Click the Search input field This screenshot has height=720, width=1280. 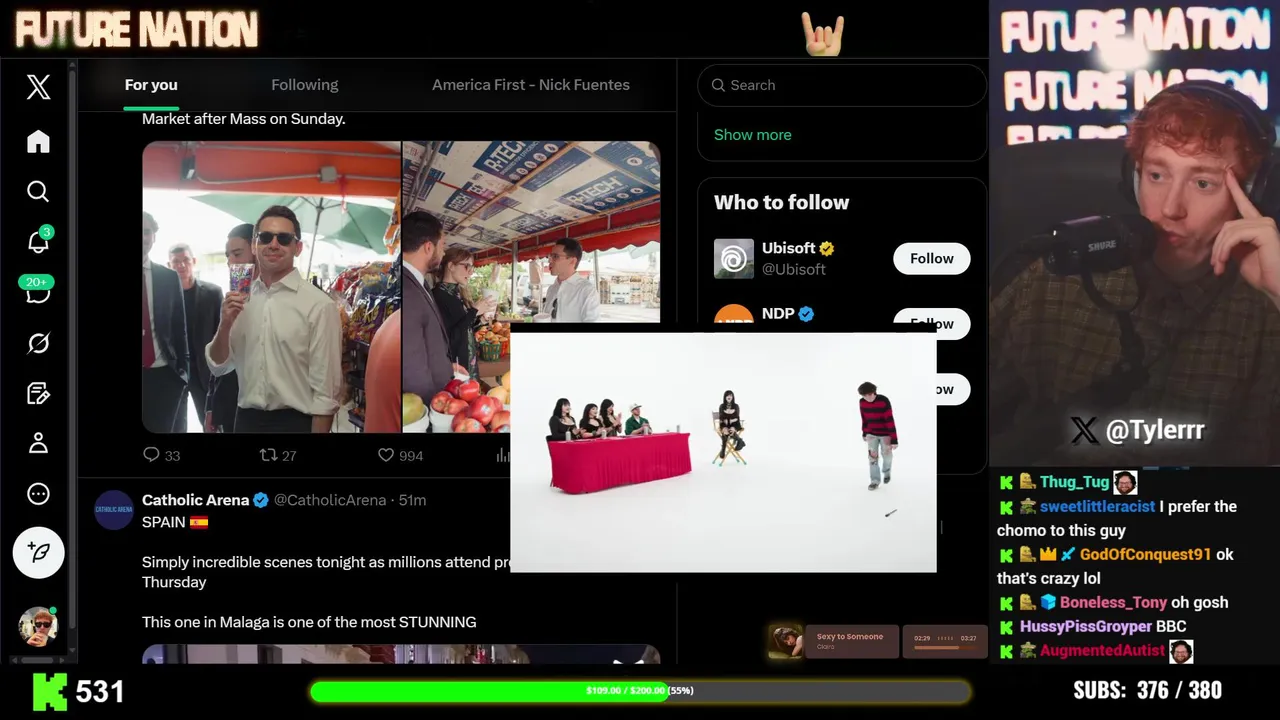(x=842, y=85)
